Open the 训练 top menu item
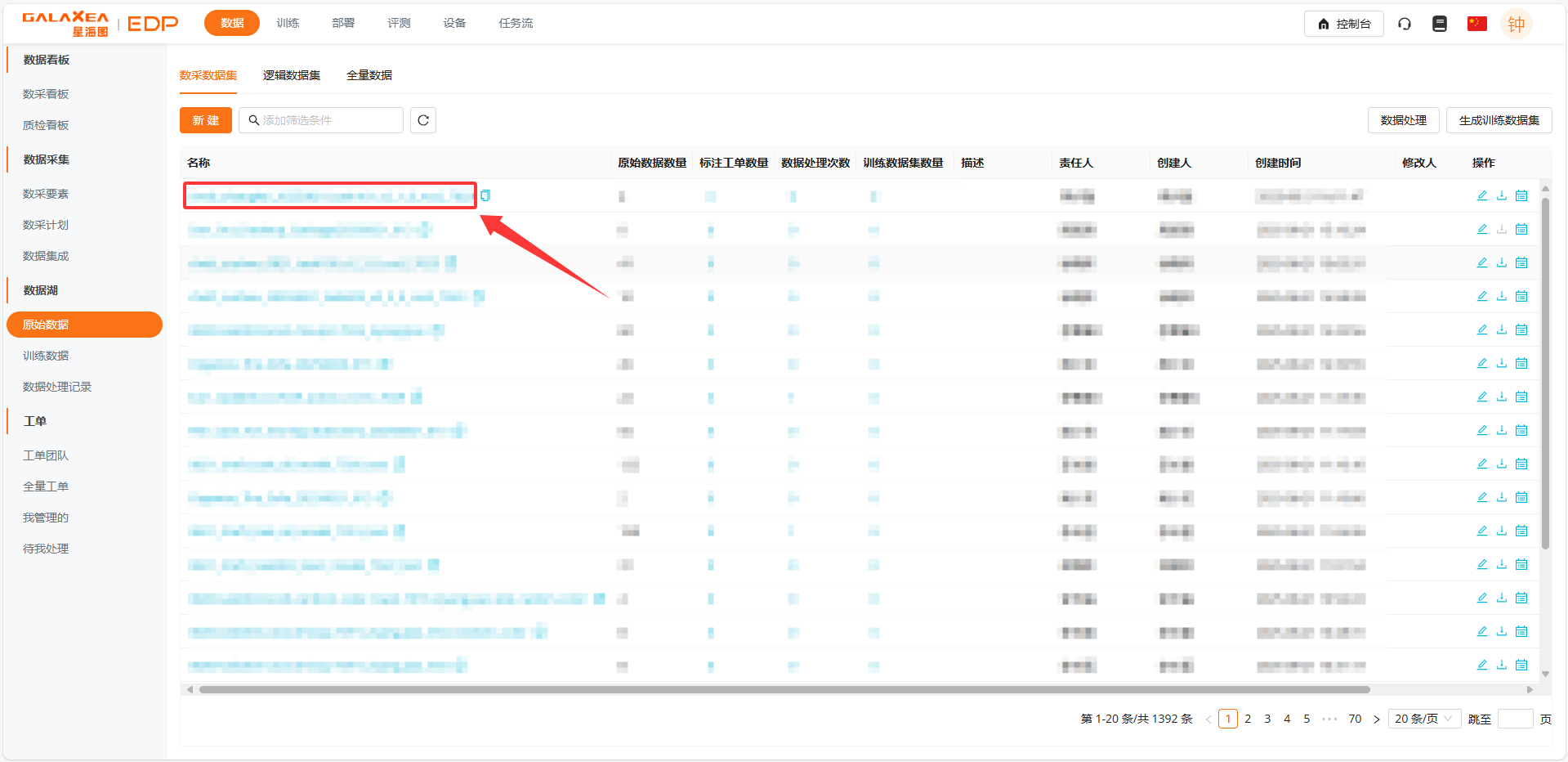The image size is (1568, 762). (x=288, y=23)
